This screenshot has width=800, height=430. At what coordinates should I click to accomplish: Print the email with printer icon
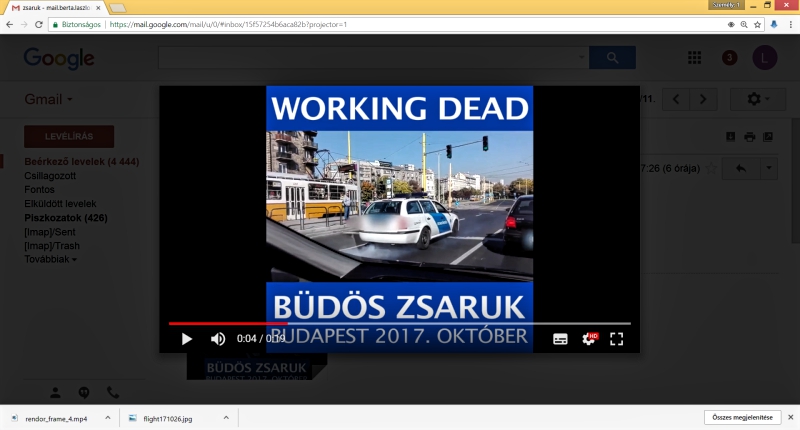(x=749, y=137)
